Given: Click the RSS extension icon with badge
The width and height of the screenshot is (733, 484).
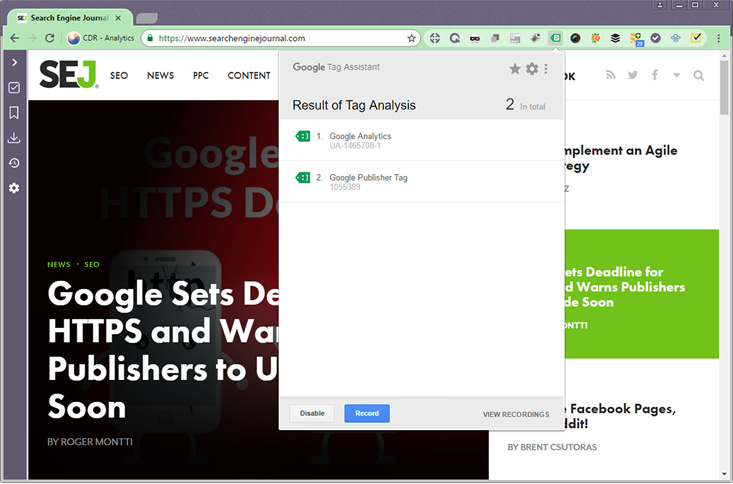Looking at the screenshot, I should [x=636, y=39].
